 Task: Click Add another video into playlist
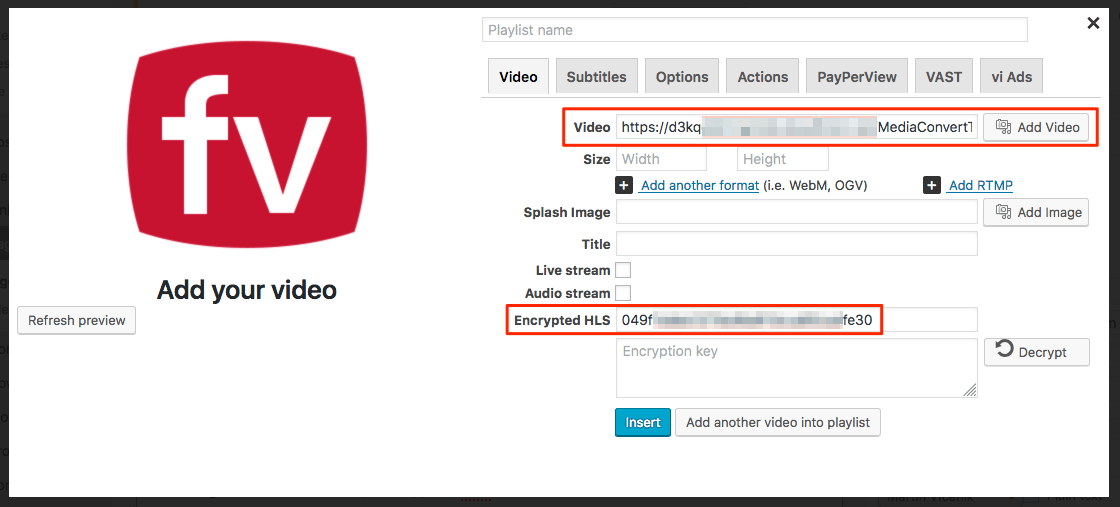coord(778,422)
